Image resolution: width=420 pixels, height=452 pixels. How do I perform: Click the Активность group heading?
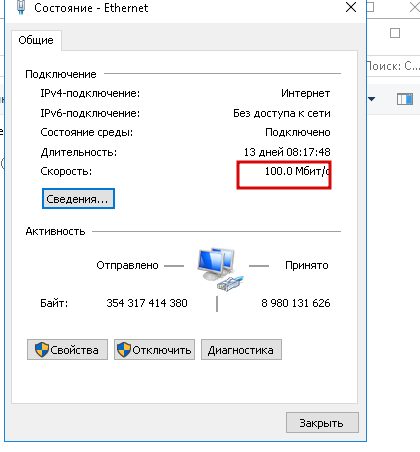[55, 231]
